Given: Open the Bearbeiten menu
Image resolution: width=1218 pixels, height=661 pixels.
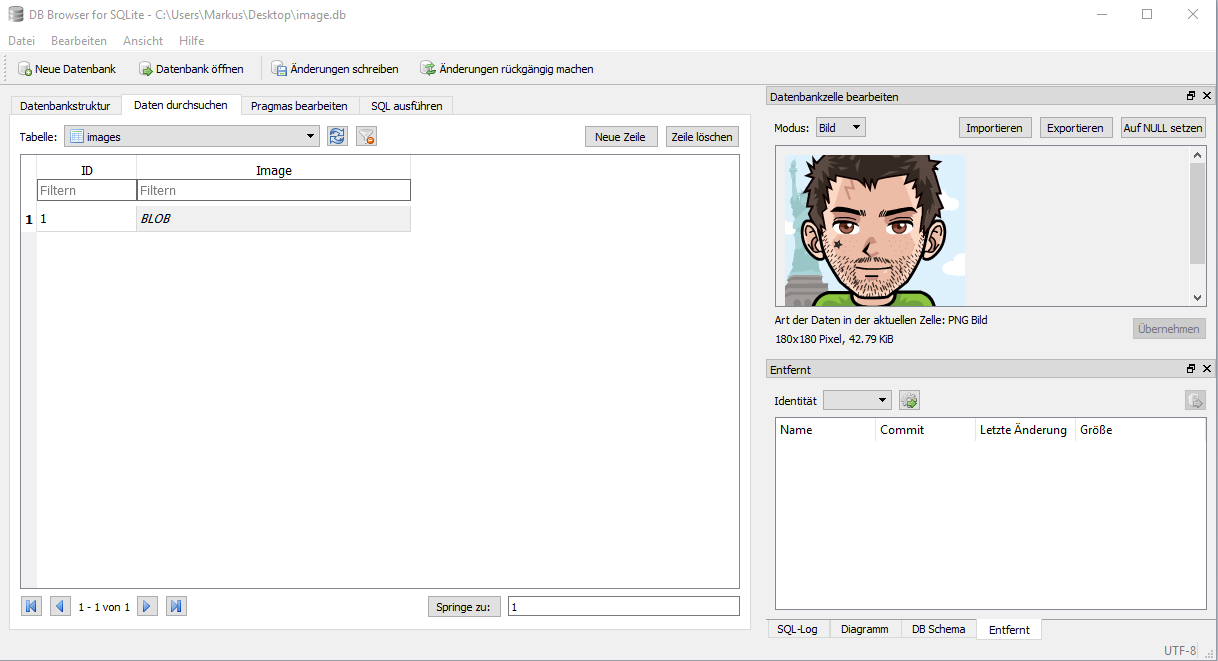Looking at the screenshot, I should click(79, 41).
